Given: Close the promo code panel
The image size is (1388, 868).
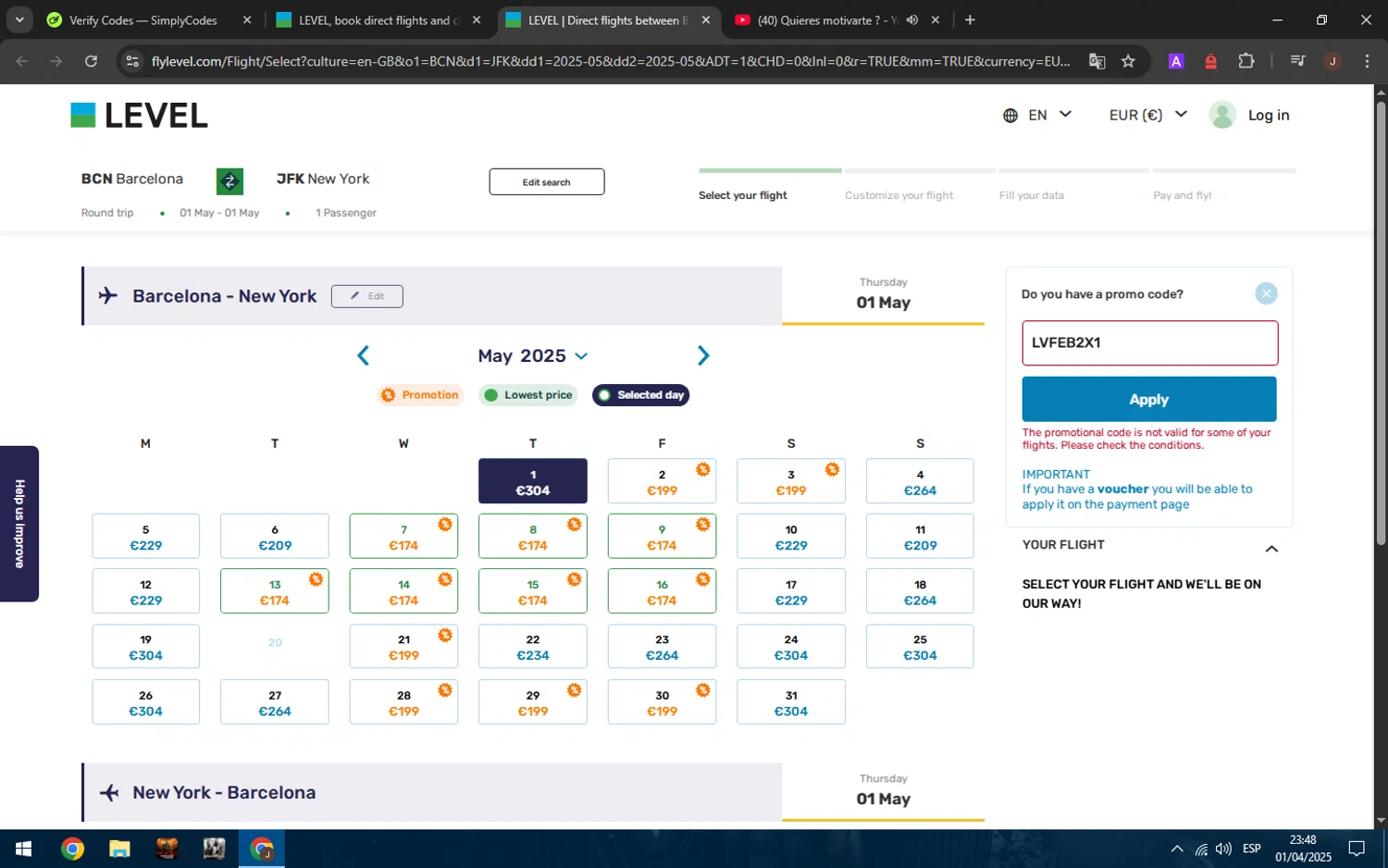Looking at the screenshot, I should point(1266,293).
